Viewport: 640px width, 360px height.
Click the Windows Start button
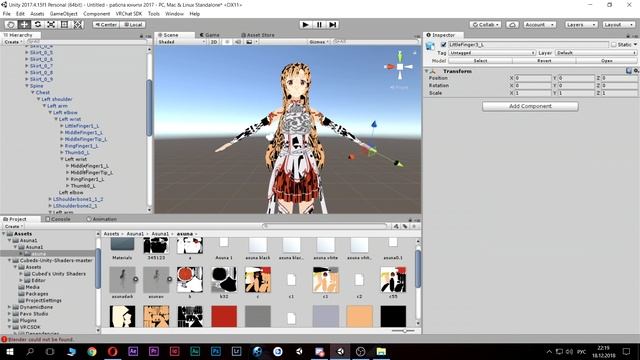pos(9,351)
